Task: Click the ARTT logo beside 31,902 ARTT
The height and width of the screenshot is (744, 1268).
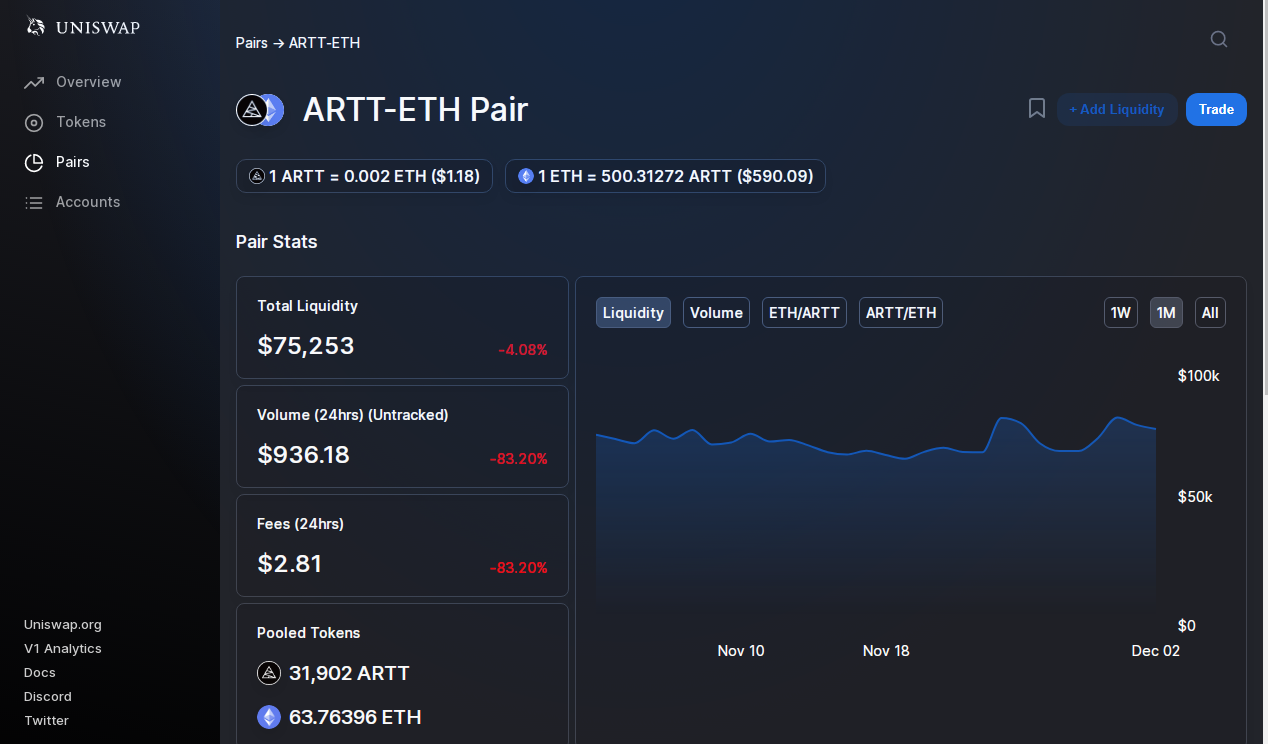Action: point(269,673)
